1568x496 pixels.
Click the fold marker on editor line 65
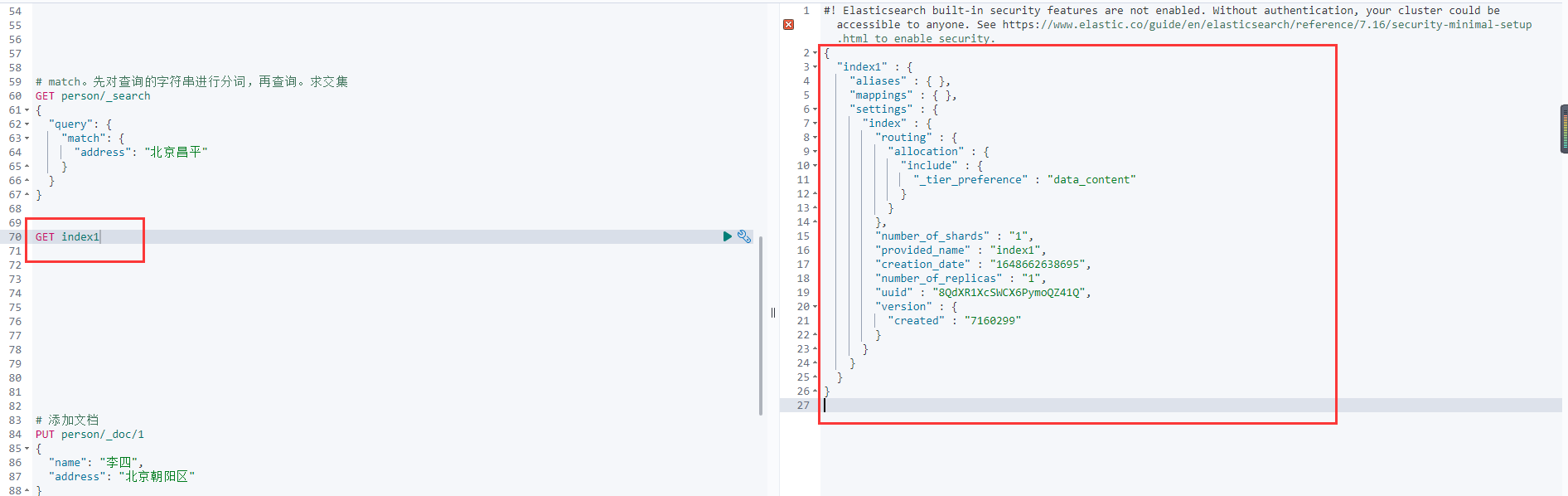[27, 167]
